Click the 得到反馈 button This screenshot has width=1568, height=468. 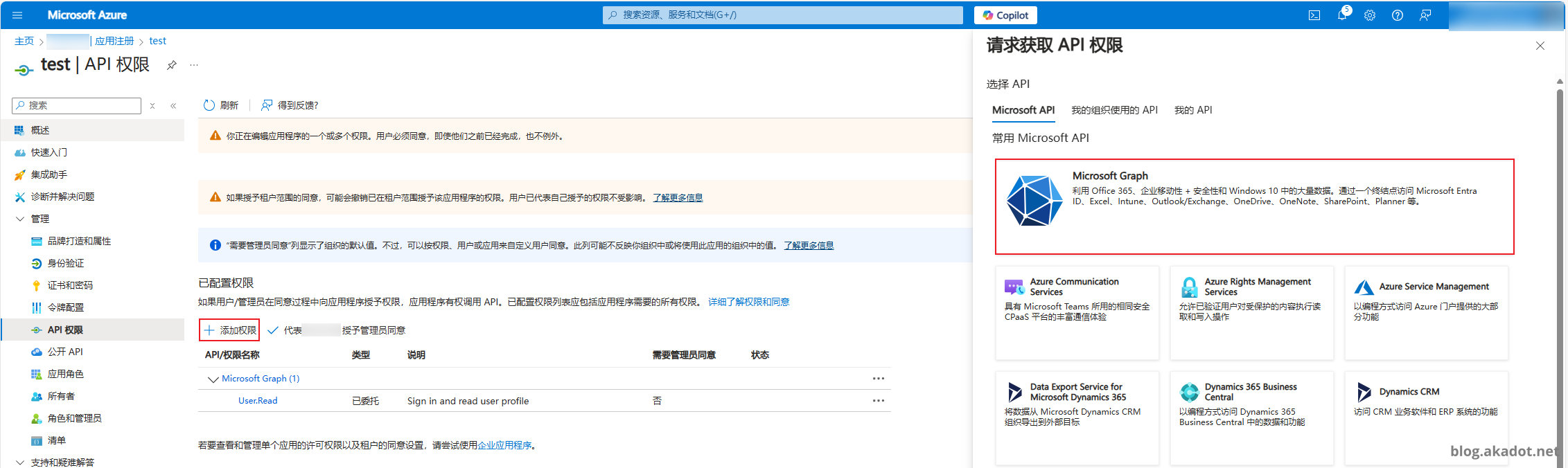[290, 105]
